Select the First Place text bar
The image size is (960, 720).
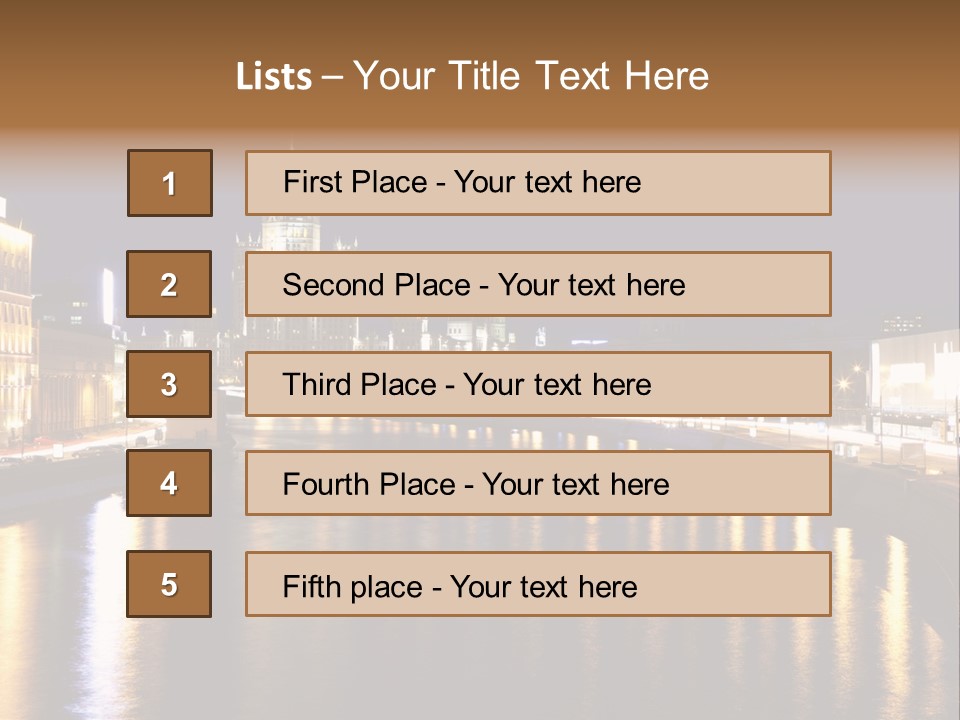[538, 183]
